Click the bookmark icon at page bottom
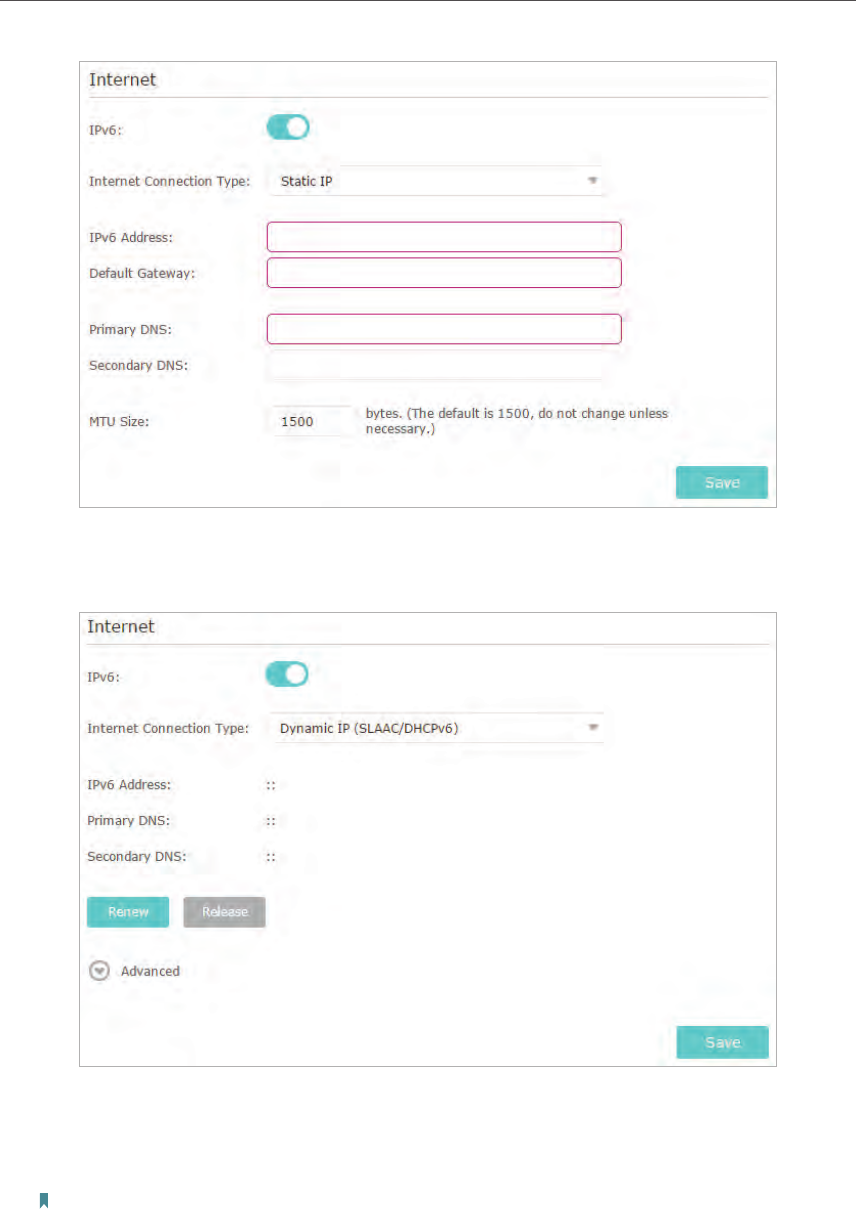Viewport: 856px width, 1209px height. click(x=43, y=1200)
